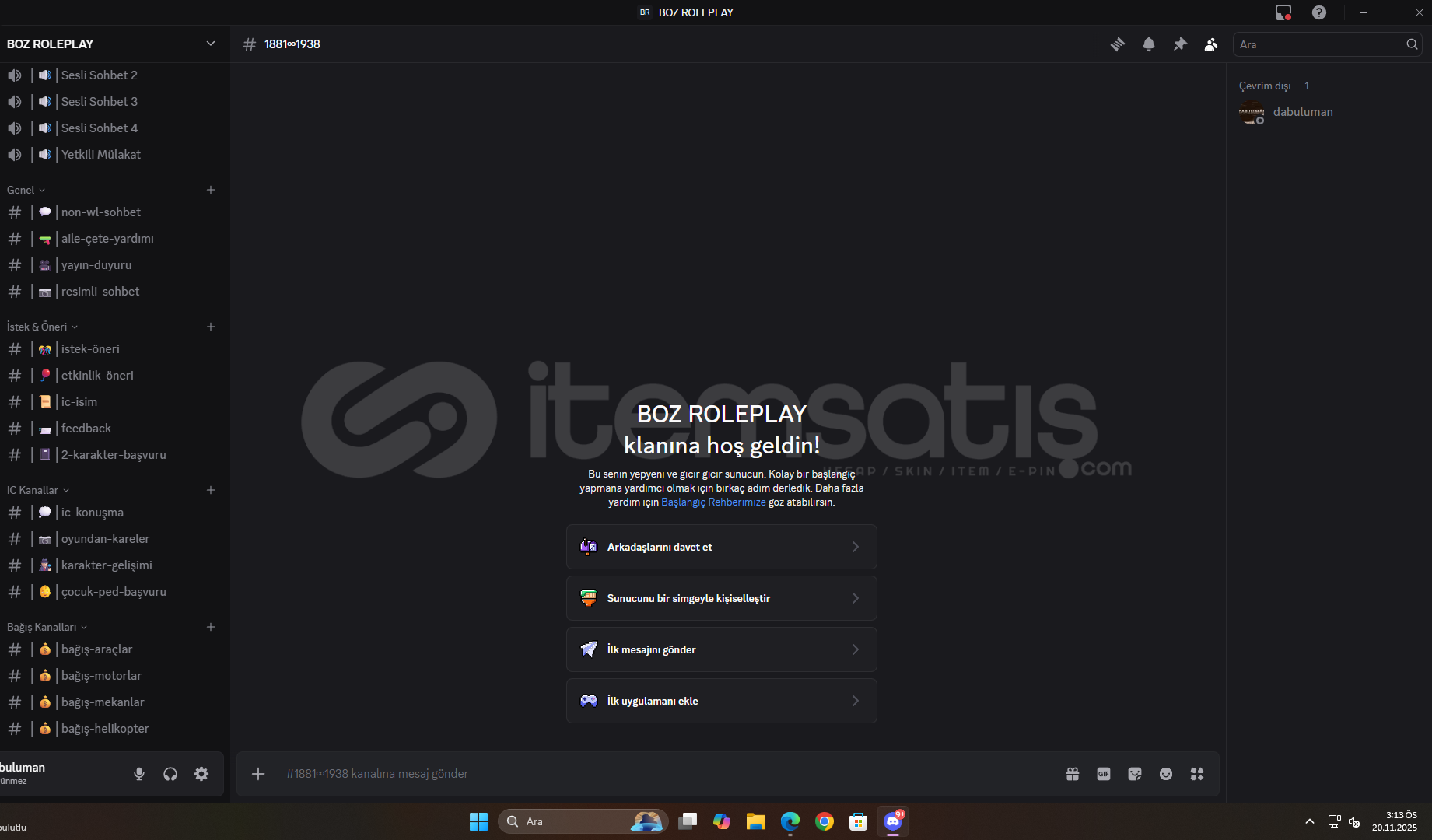Open the gift icon in message bar
The height and width of the screenshot is (840, 1432).
point(1073,774)
